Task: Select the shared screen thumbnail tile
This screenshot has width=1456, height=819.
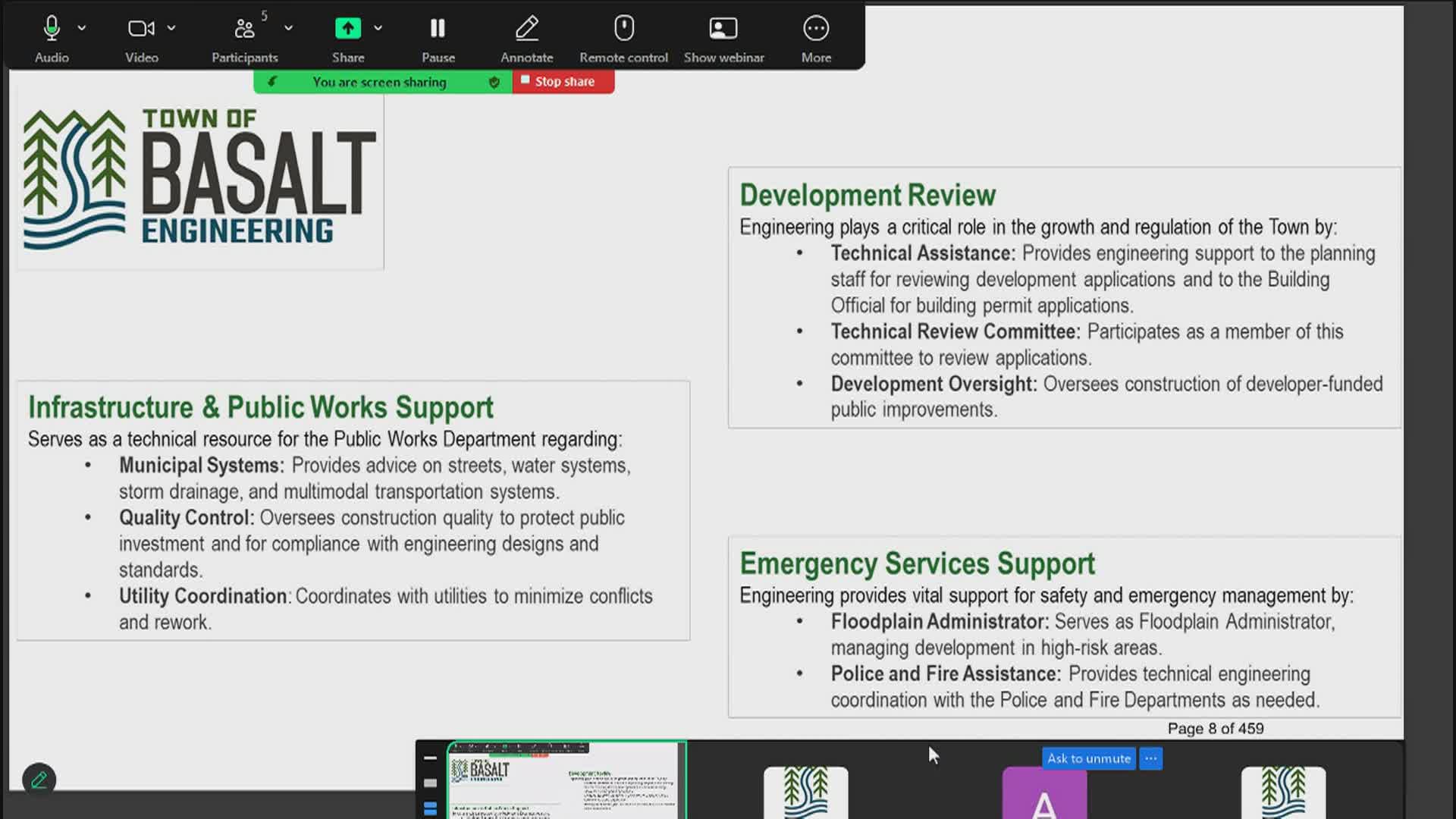Action: pyautogui.click(x=566, y=780)
